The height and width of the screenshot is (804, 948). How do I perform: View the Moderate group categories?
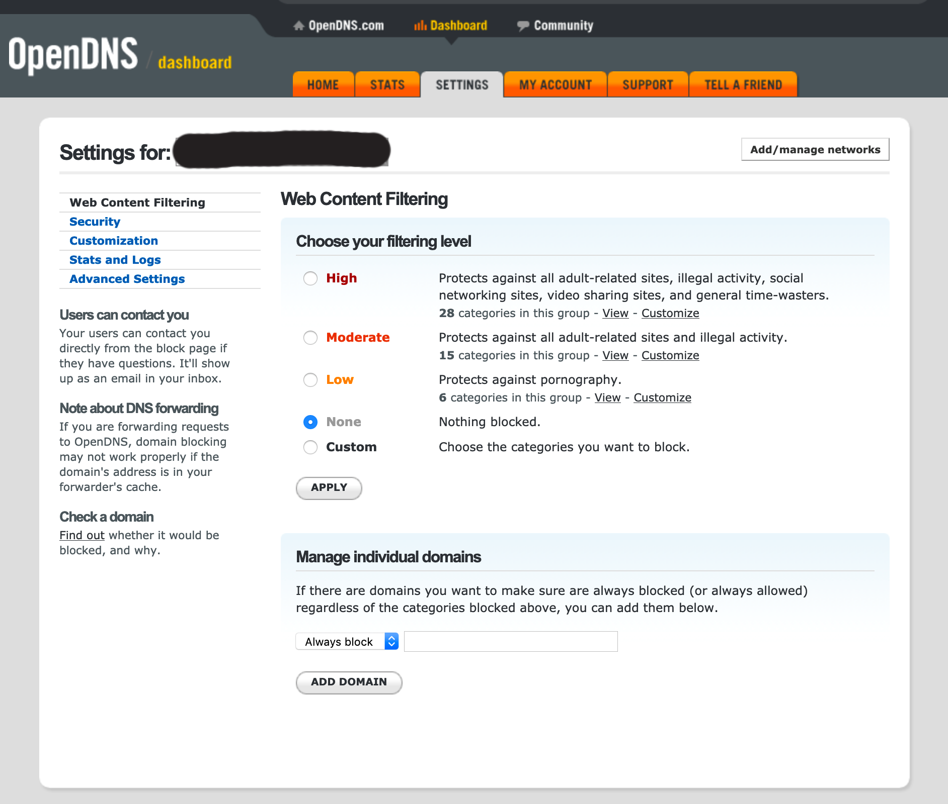click(x=615, y=355)
